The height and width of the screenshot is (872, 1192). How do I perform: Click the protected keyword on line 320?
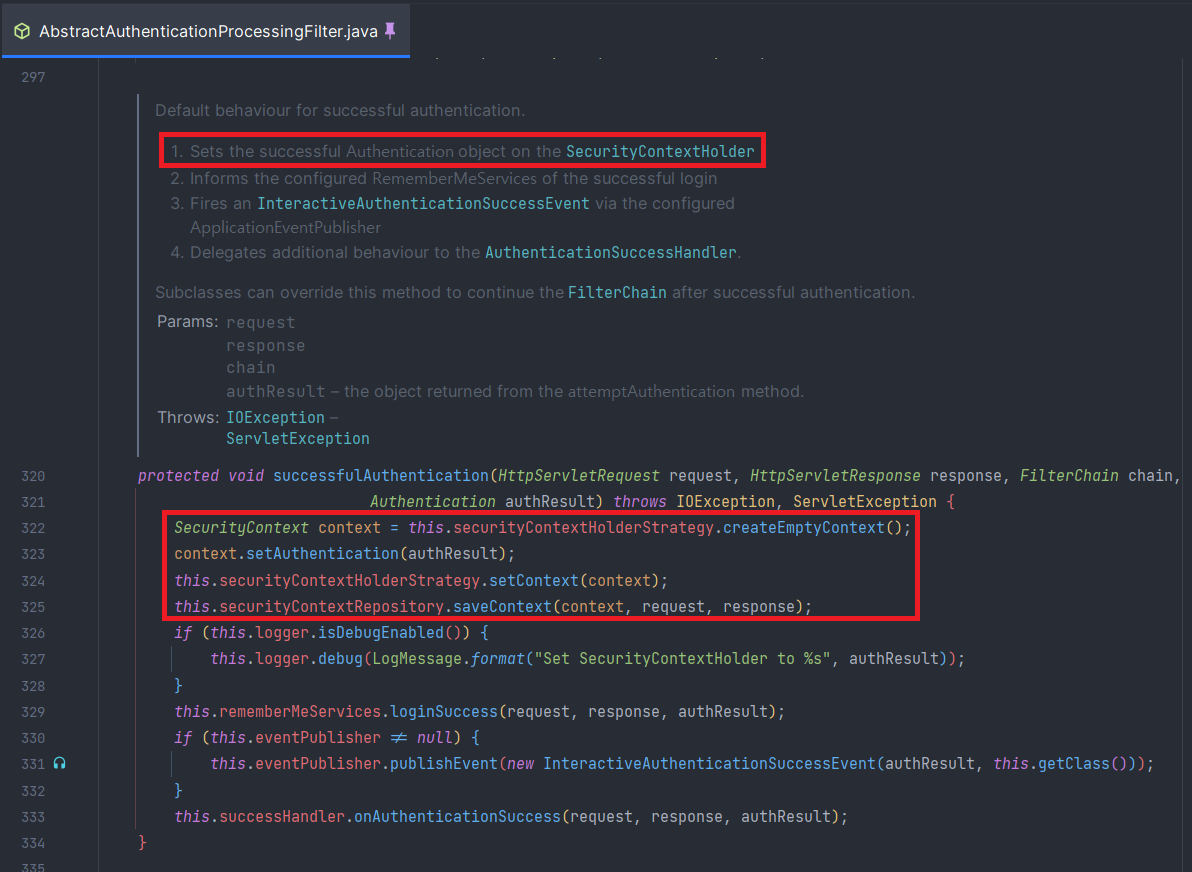click(178, 476)
